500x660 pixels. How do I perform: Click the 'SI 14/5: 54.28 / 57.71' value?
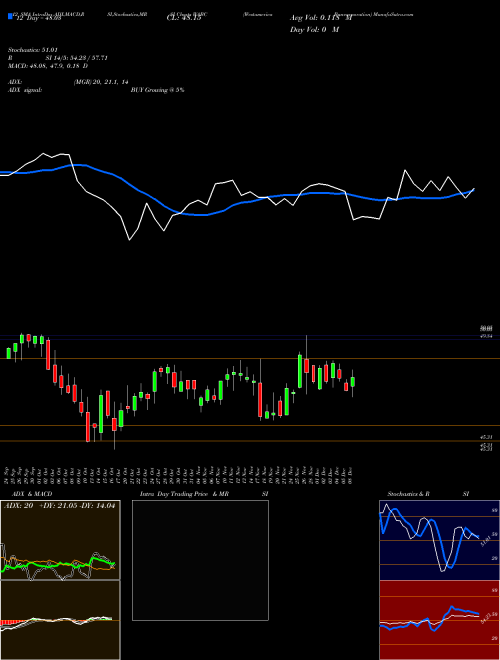pyautogui.click(x=77, y=58)
